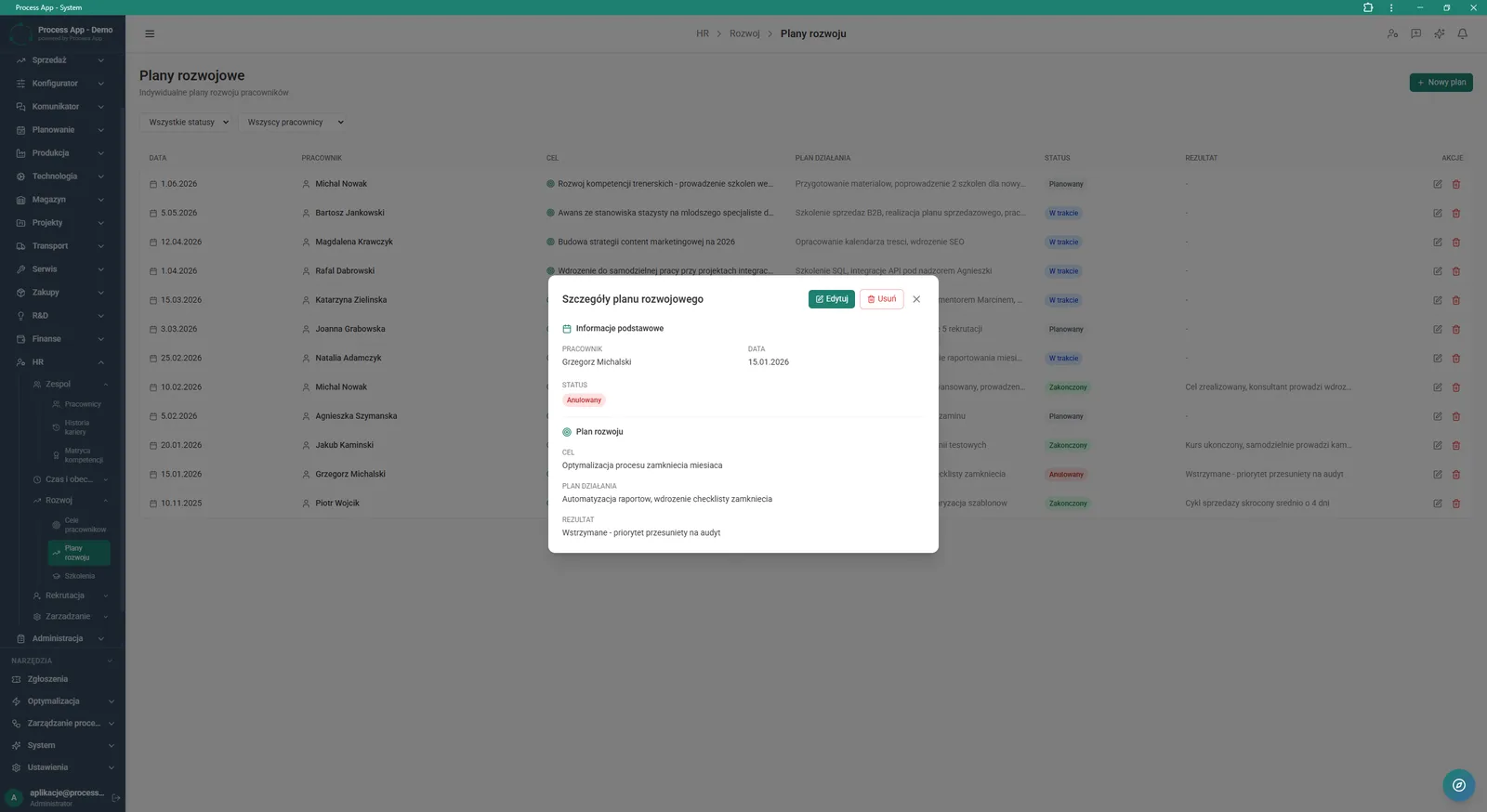Open the Wszyscy pracownicy dropdown
The height and width of the screenshot is (812, 1487).
point(296,122)
